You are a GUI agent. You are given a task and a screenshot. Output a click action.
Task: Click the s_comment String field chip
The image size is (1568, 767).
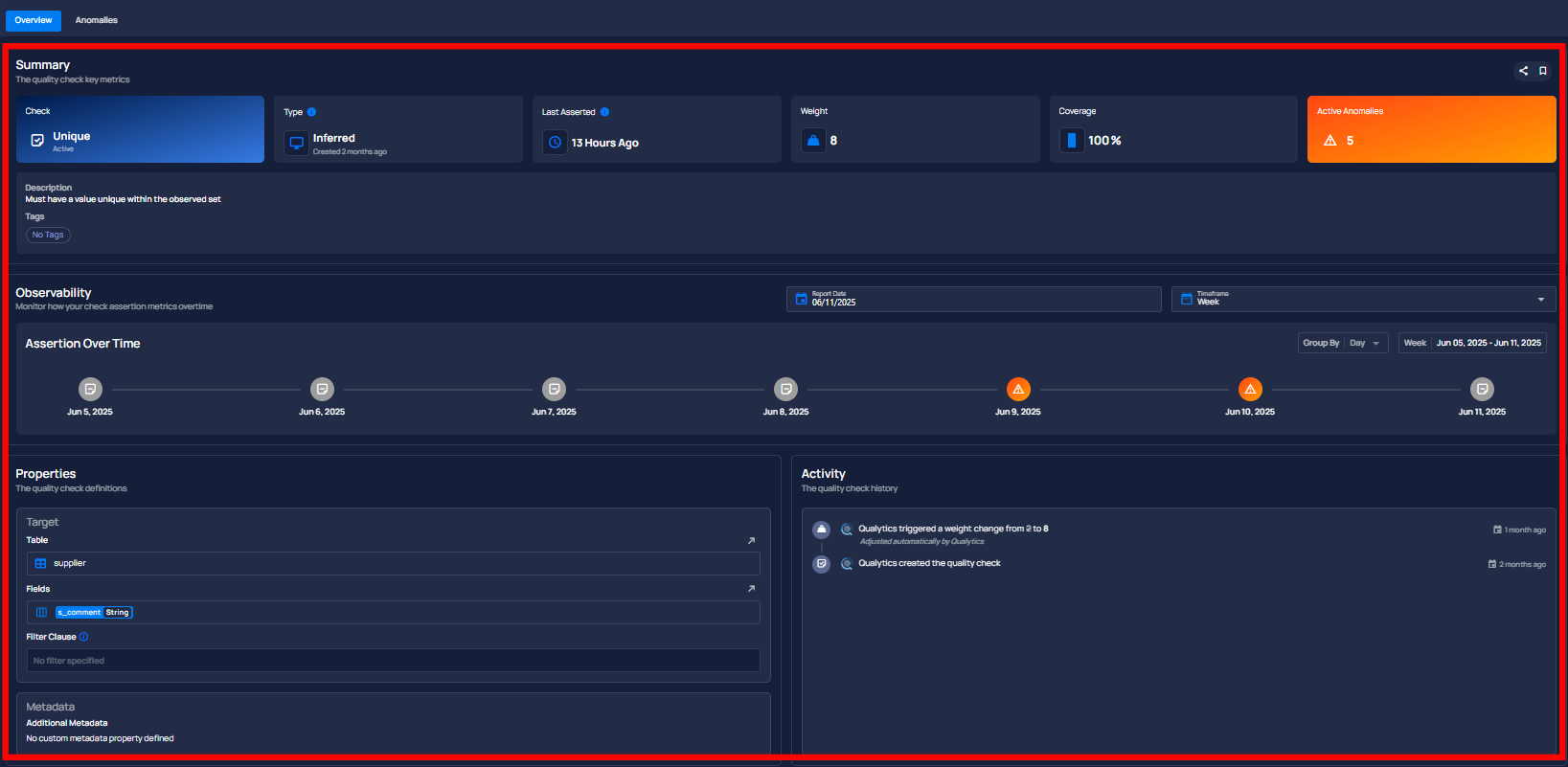[94, 613]
